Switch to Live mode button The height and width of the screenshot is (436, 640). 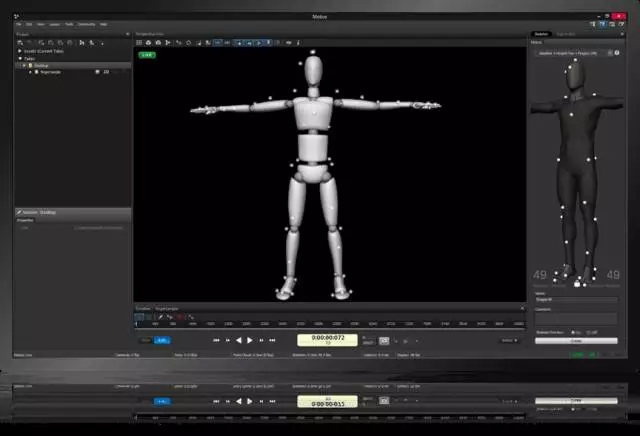146,340
